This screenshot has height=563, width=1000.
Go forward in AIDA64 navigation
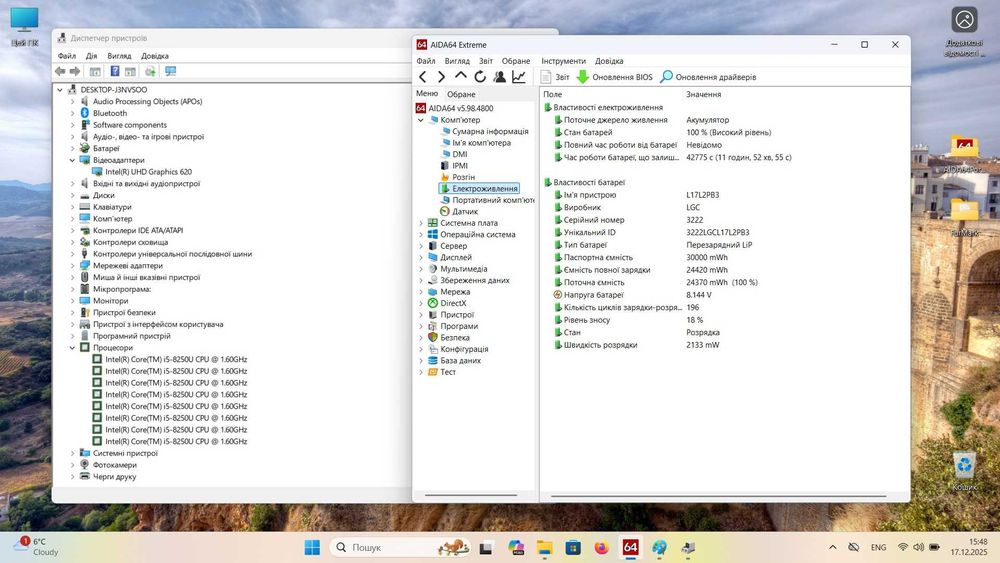click(x=441, y=77)
